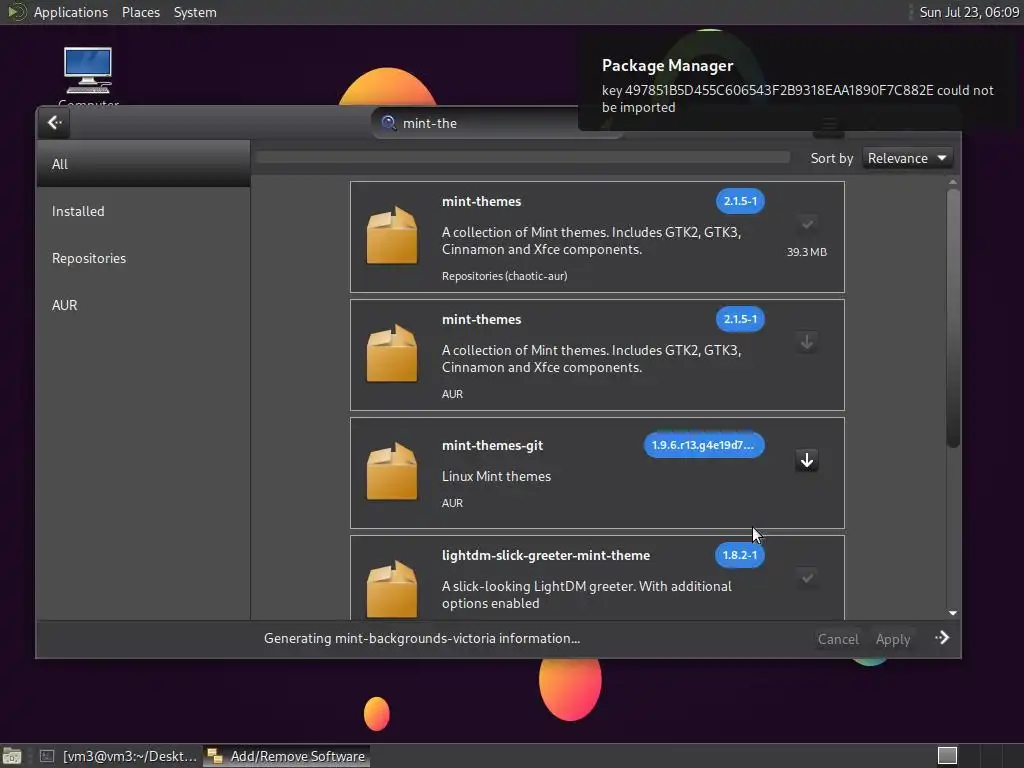
Task: Click download arrow for AUR mint-themes 2.1.5-1
Action: click(807, 342)
